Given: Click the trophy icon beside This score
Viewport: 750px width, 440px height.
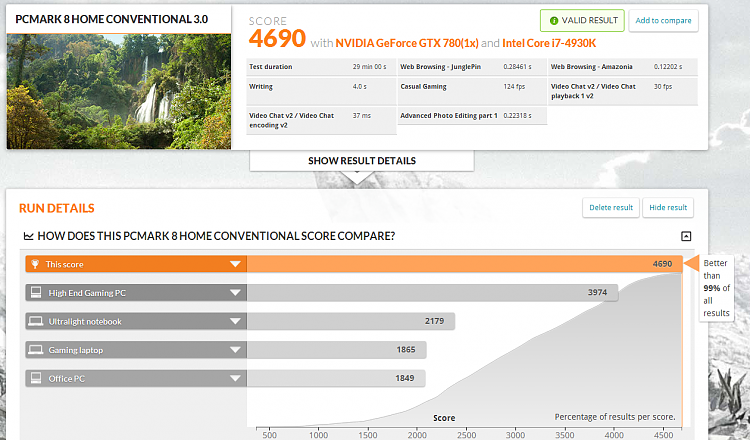Looking at the screenshot, I should coord(35,264).
